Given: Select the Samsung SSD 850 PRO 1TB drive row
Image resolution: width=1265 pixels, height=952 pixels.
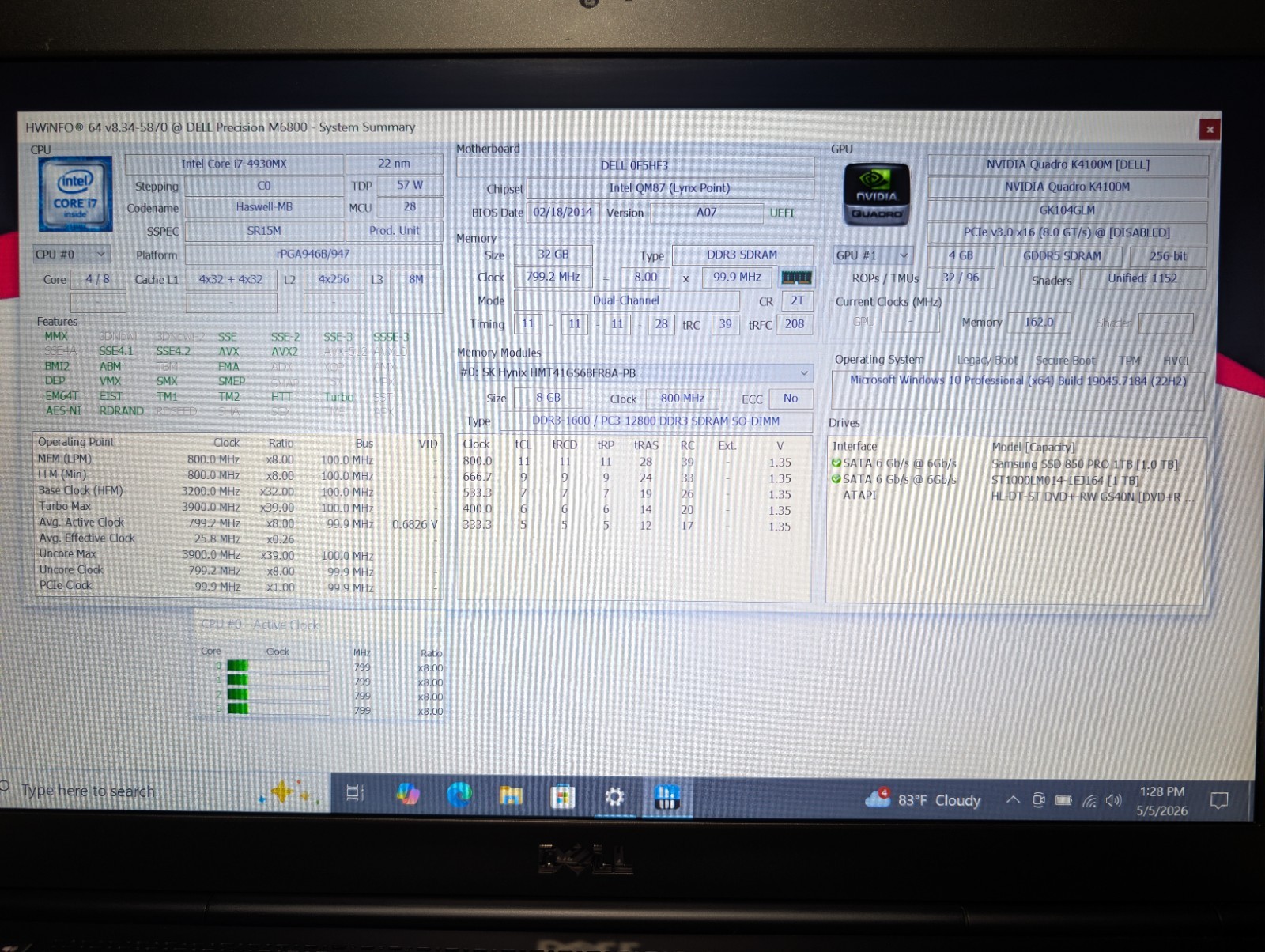Looking at the screenshot, I should click(1015, 464).
